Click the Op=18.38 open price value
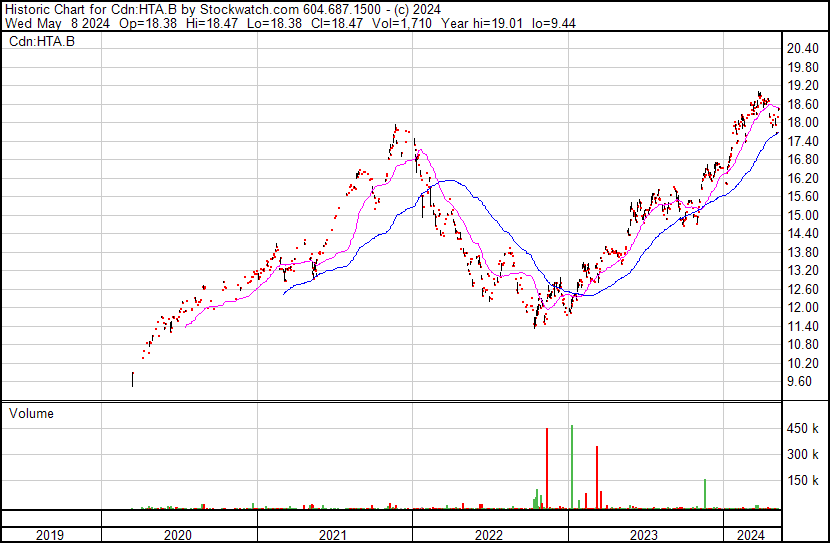The image size is (830, 543). click(148, 23)
